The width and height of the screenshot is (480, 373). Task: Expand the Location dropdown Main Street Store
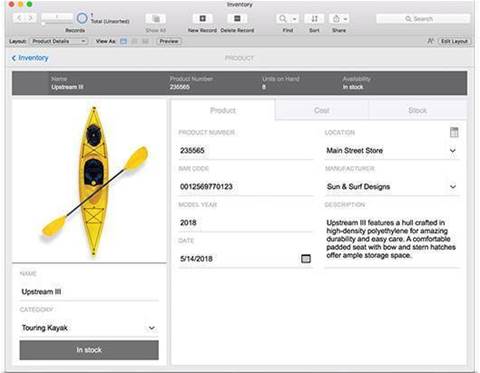coord(452,151)
